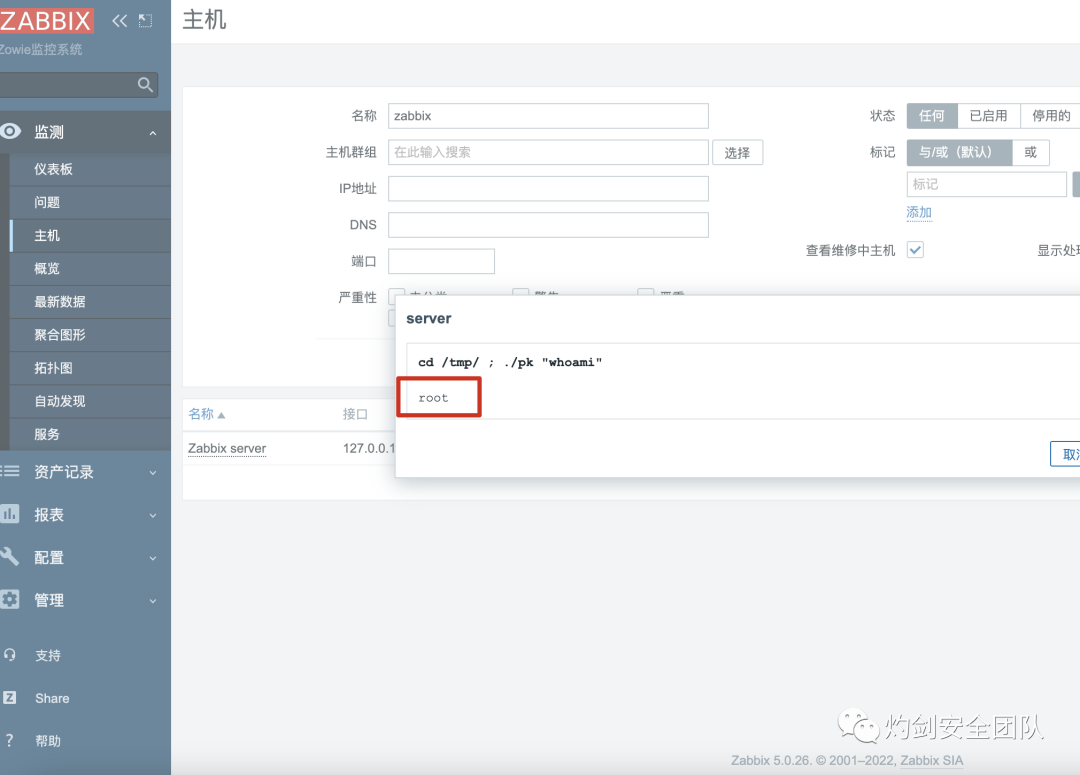Select 任何 status option
The image size is (1080, 775).
[x=932, y=116]
